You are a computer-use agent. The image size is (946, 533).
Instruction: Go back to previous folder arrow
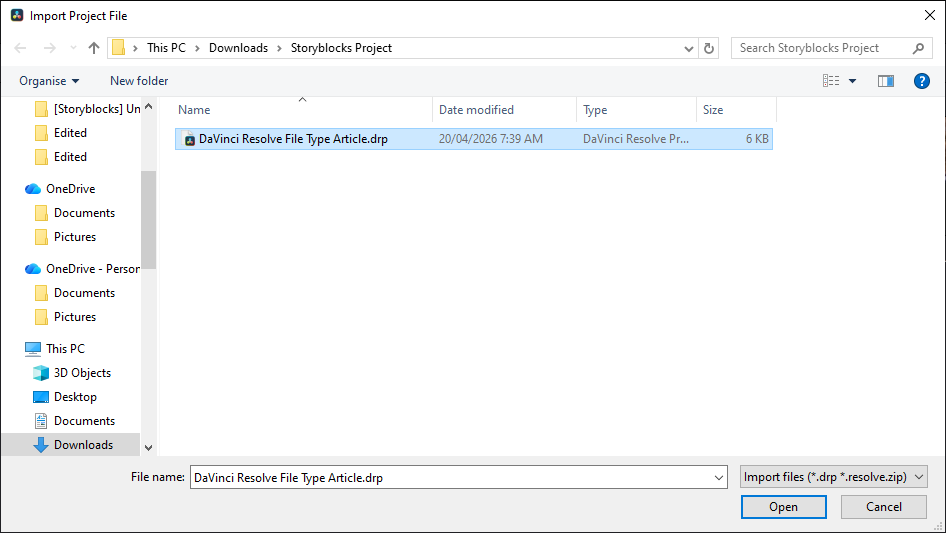pyautogui.click(x=20, y=48)
